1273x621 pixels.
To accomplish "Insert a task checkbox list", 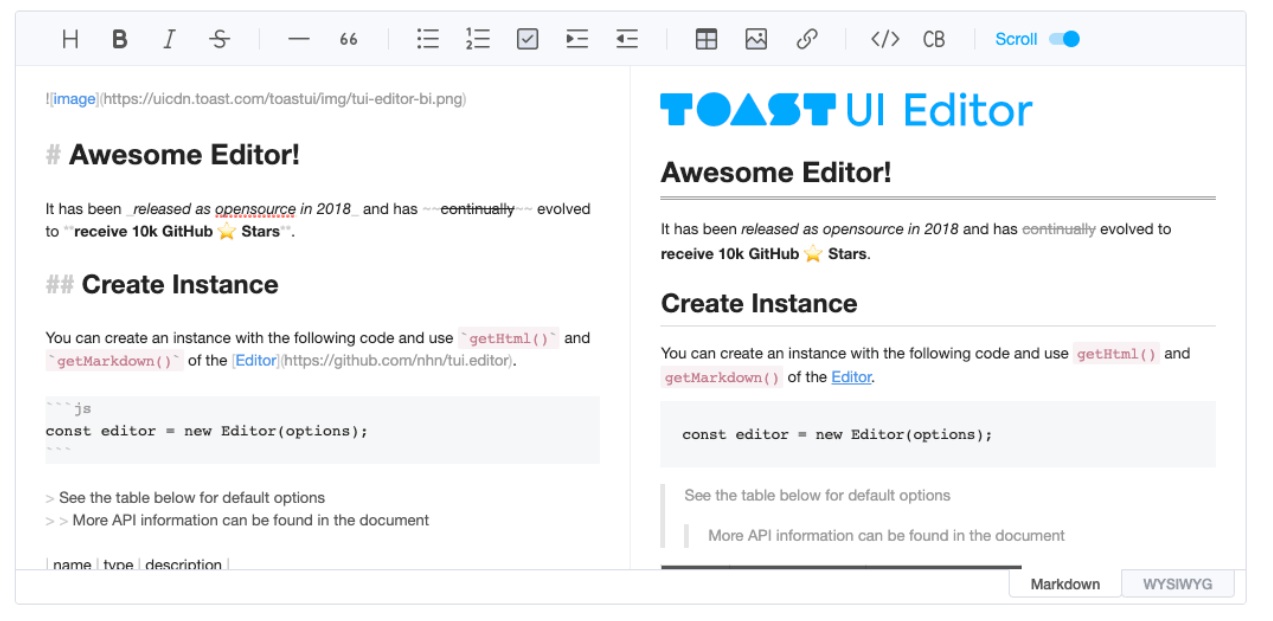I will click(x=527, y=39).
